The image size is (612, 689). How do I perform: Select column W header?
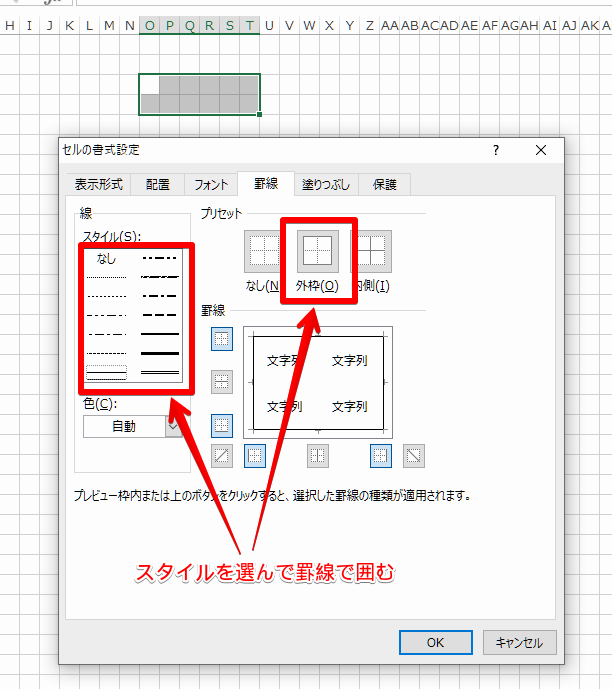309,25
